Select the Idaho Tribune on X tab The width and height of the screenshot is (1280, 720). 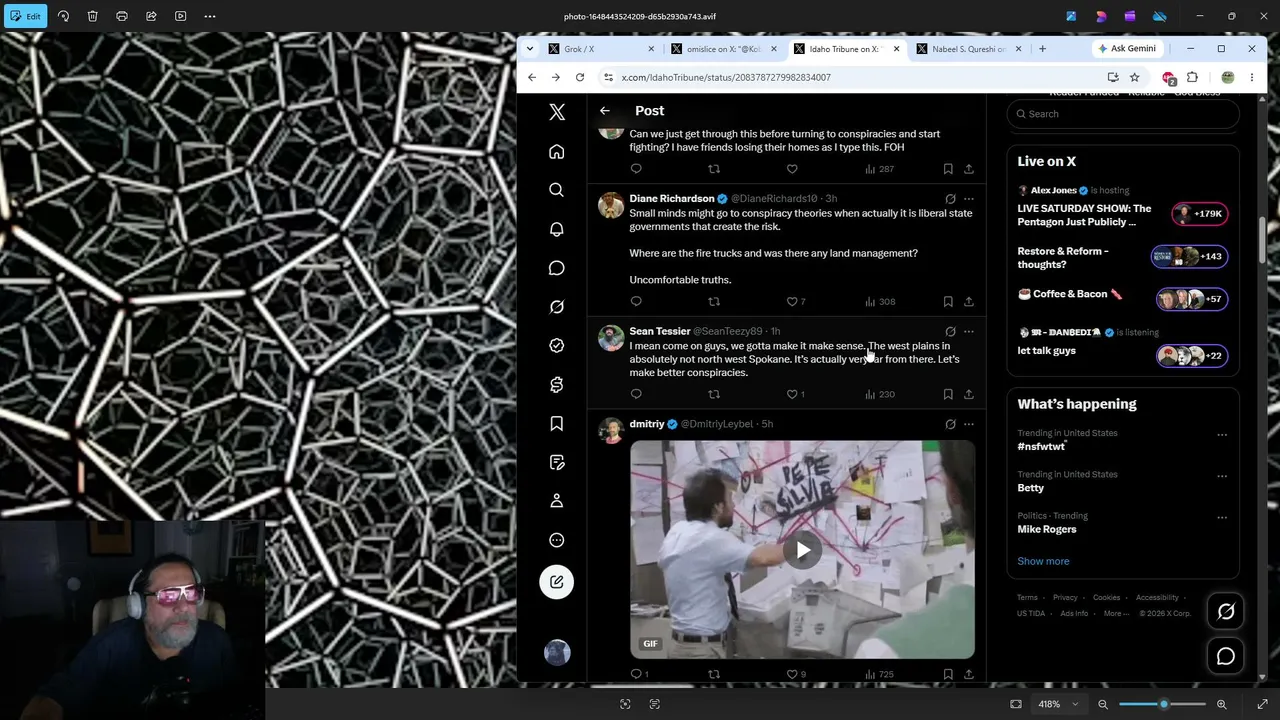[x=846, y=49]
